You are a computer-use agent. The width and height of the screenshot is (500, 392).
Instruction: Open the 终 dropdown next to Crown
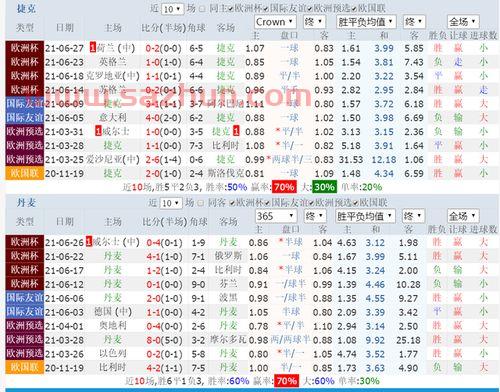[314, 22]
